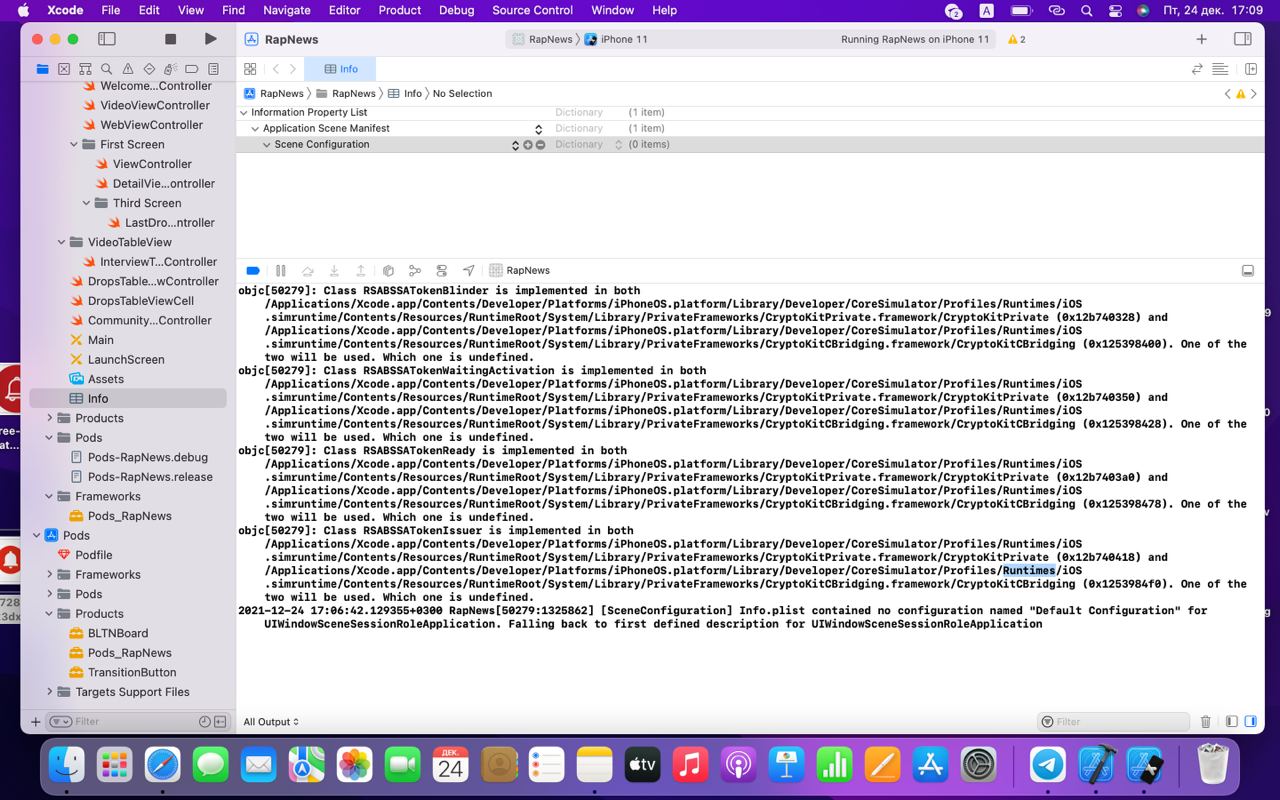The height and width of the screenshot is (800, 1280).
Task: Open Environment Overrides
Action: 441,271
